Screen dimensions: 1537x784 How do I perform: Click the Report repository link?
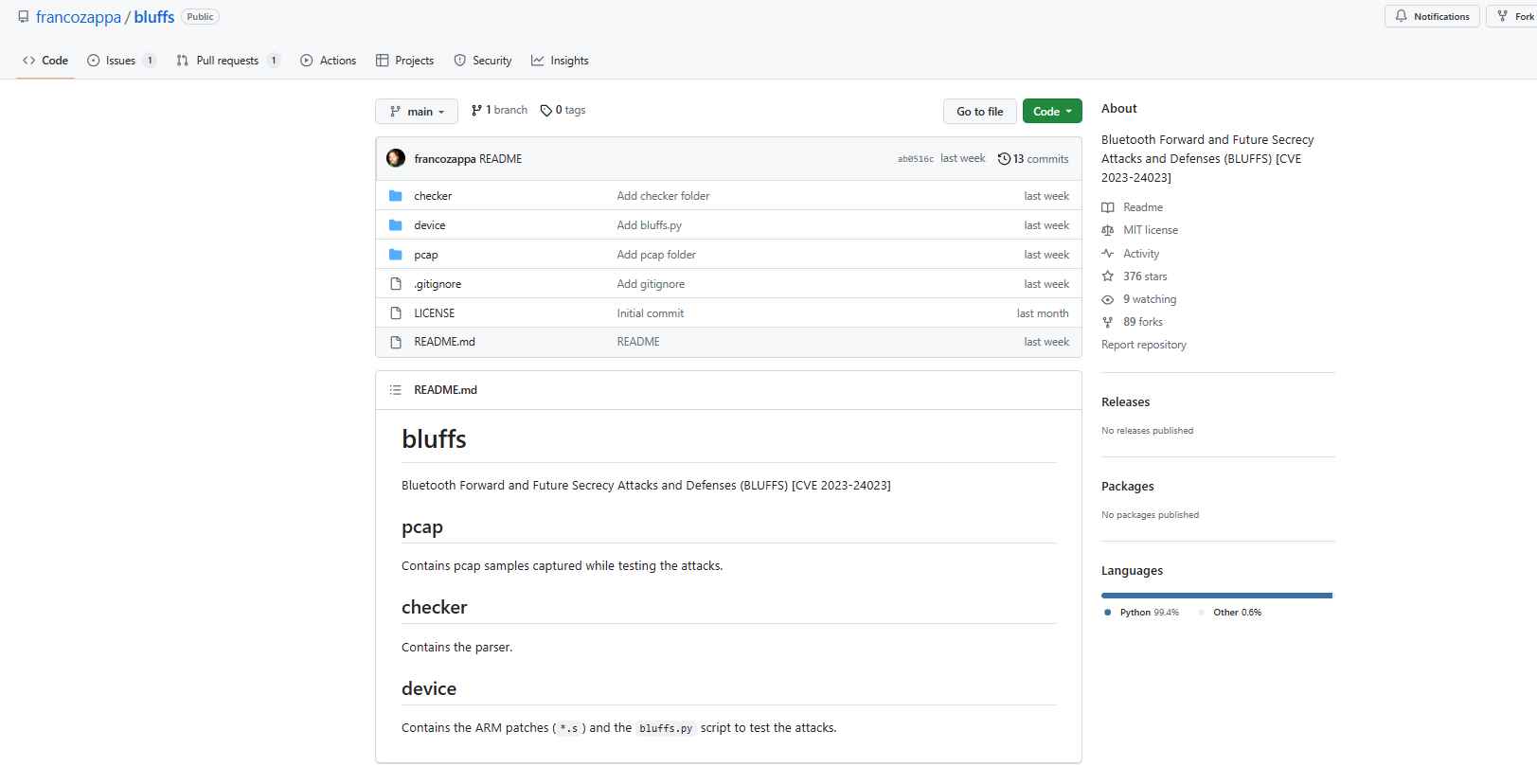[x=1144, y=345]
